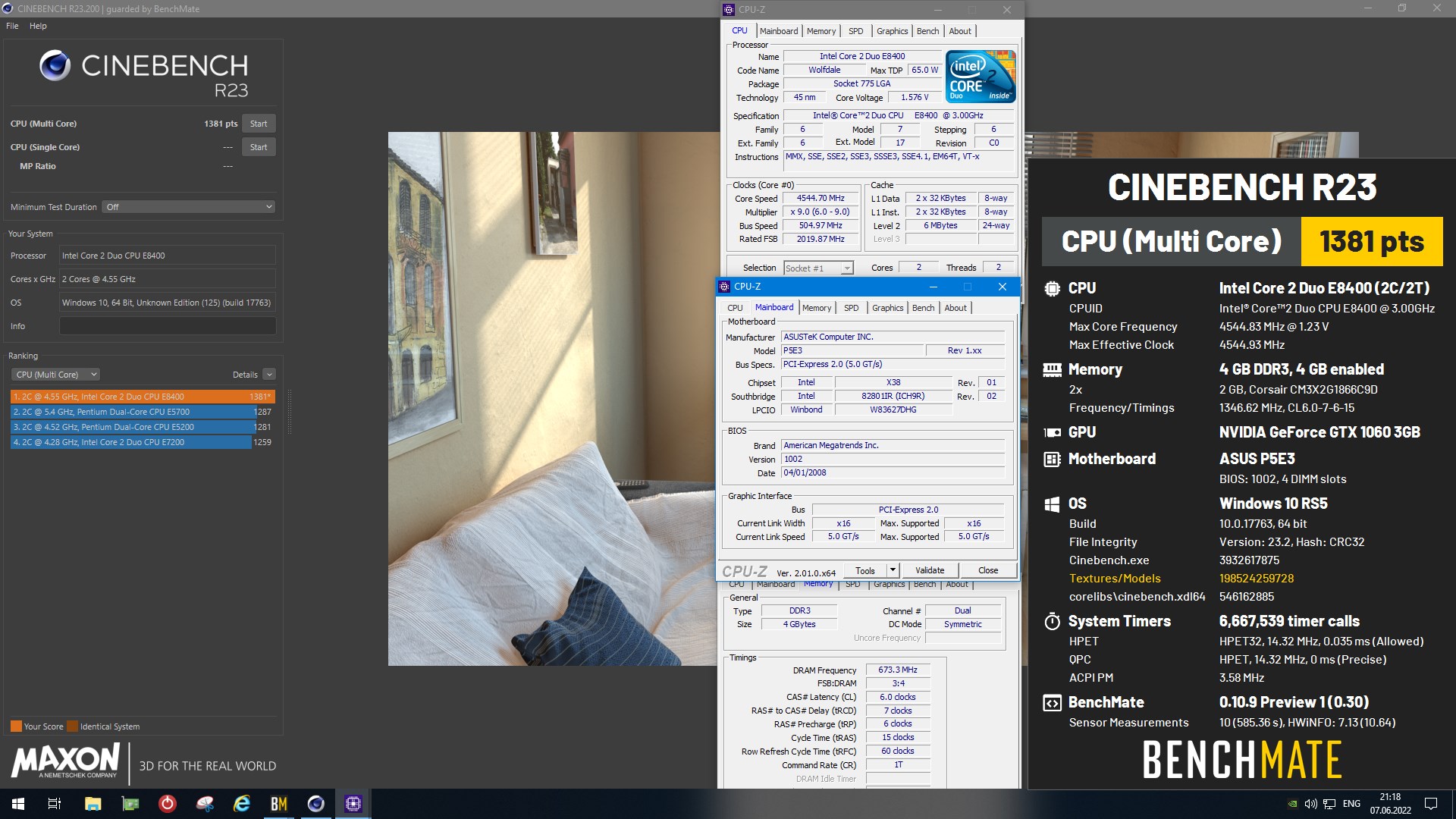Click the BenchMate Motherboard icon
This screenshot has height=819, width=1456.
[x=1052, y=459]
